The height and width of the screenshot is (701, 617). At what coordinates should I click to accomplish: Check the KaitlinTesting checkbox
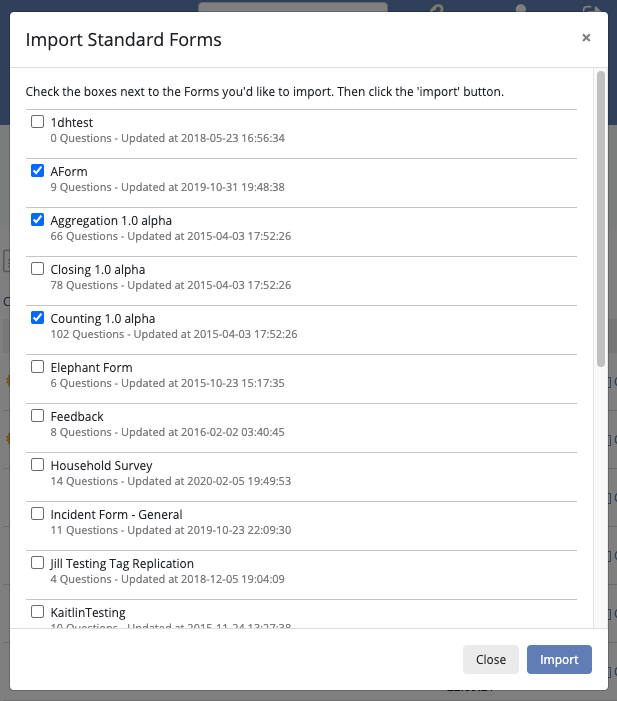click(38, 612)
